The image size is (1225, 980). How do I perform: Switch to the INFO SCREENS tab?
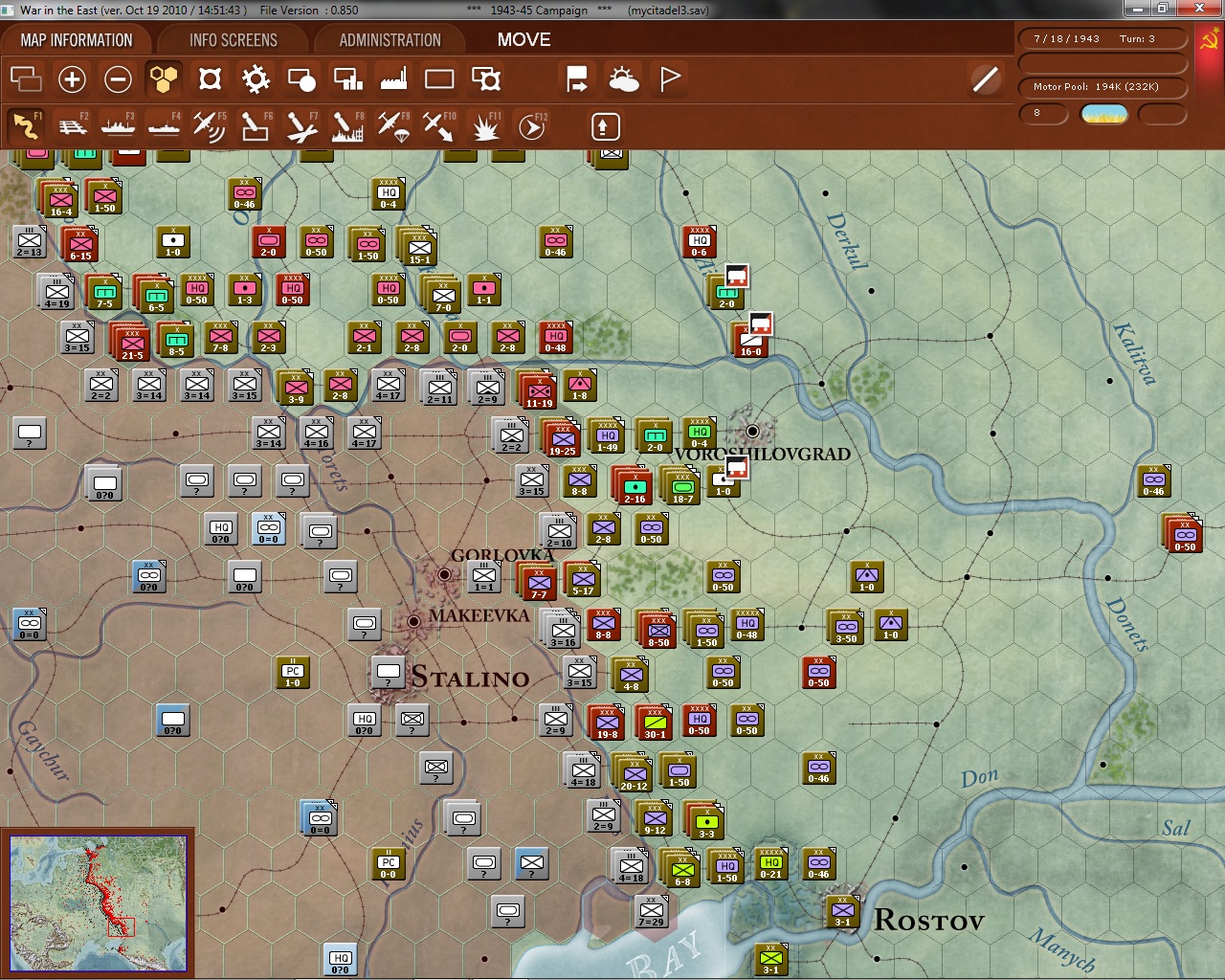point(234,40)
